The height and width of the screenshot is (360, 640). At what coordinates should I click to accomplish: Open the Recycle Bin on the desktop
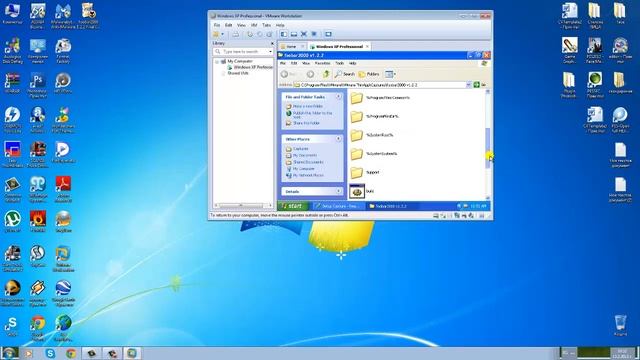pos(620,325)
